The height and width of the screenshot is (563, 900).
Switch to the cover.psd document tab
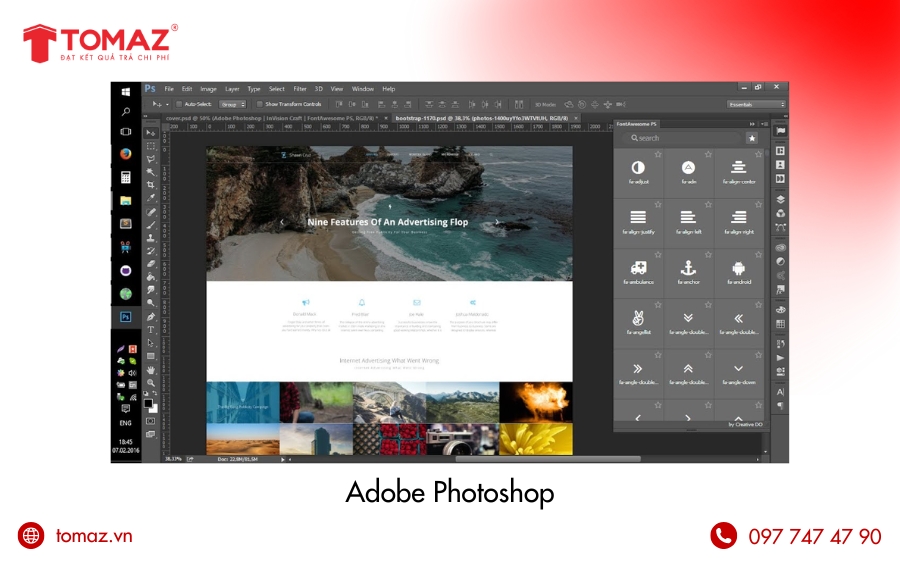(200, 118)
